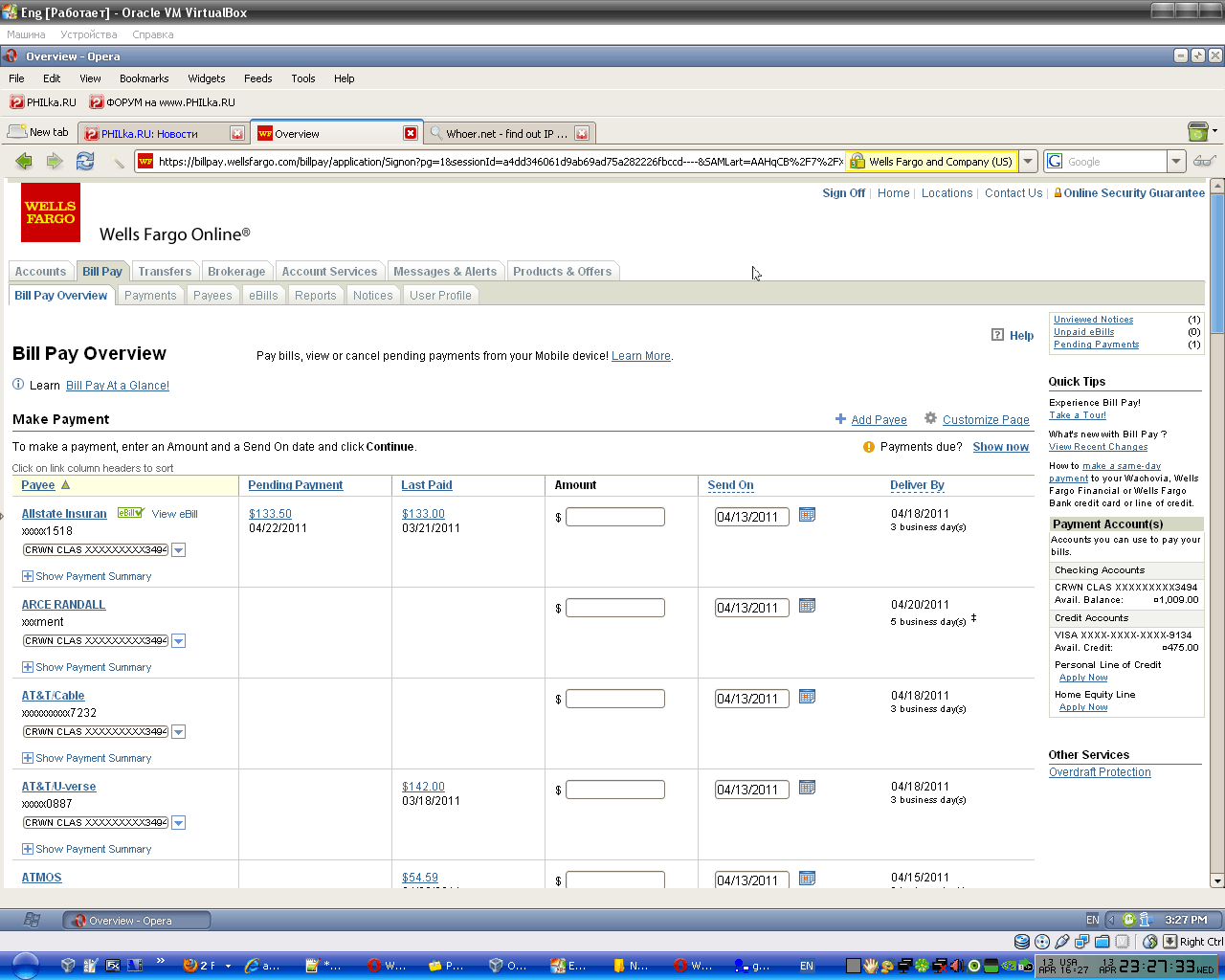
Task: Click the Windows Start button in VM taskbar
Action: (x=32, y=920)
